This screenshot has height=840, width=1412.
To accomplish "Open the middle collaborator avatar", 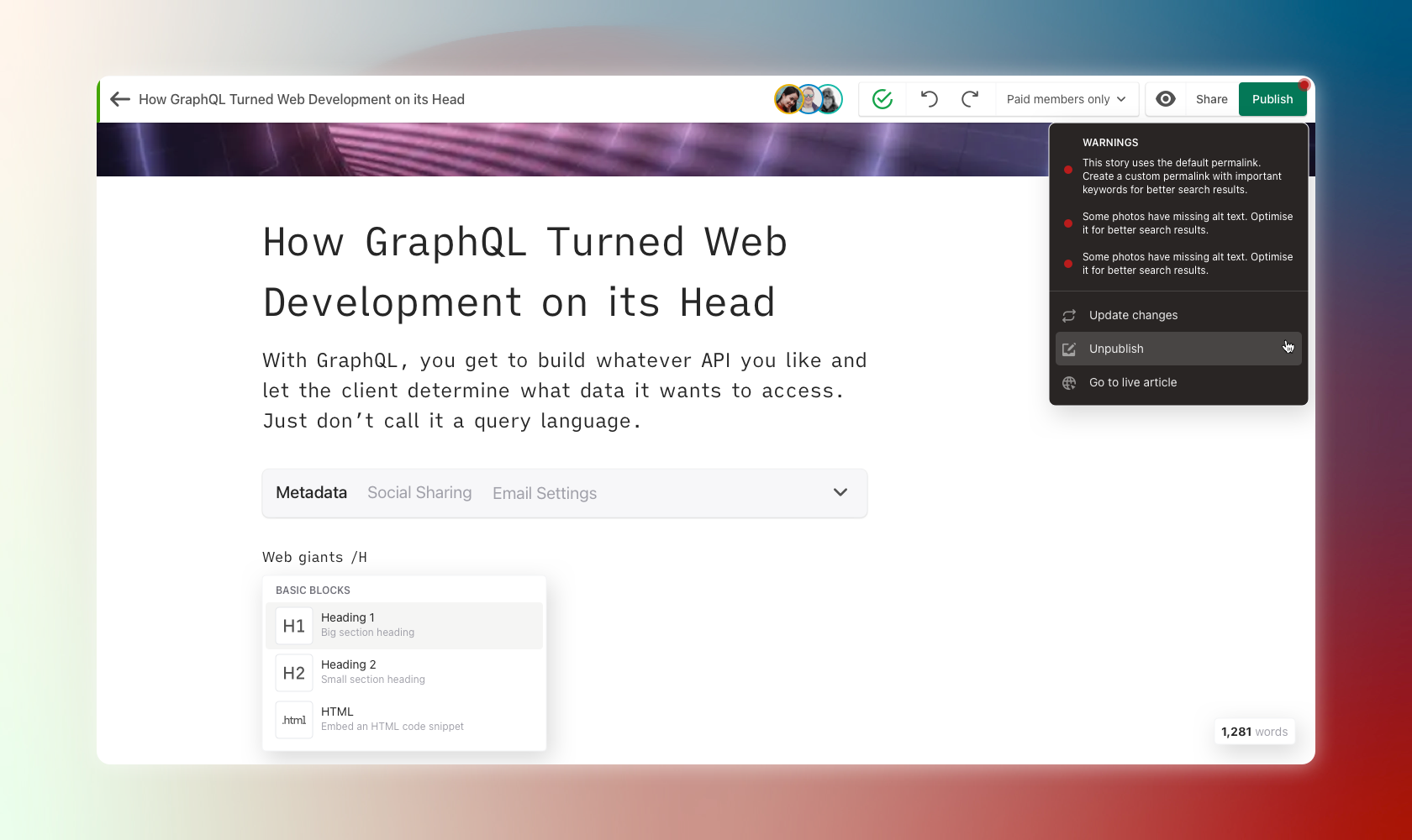I will (x=809, y=99).
